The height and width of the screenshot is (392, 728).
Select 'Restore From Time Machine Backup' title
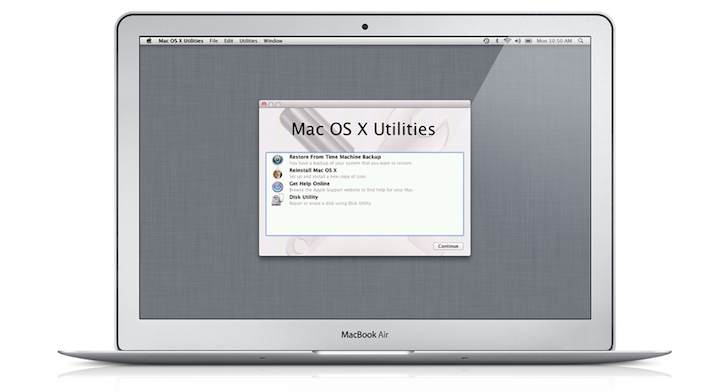335,157
